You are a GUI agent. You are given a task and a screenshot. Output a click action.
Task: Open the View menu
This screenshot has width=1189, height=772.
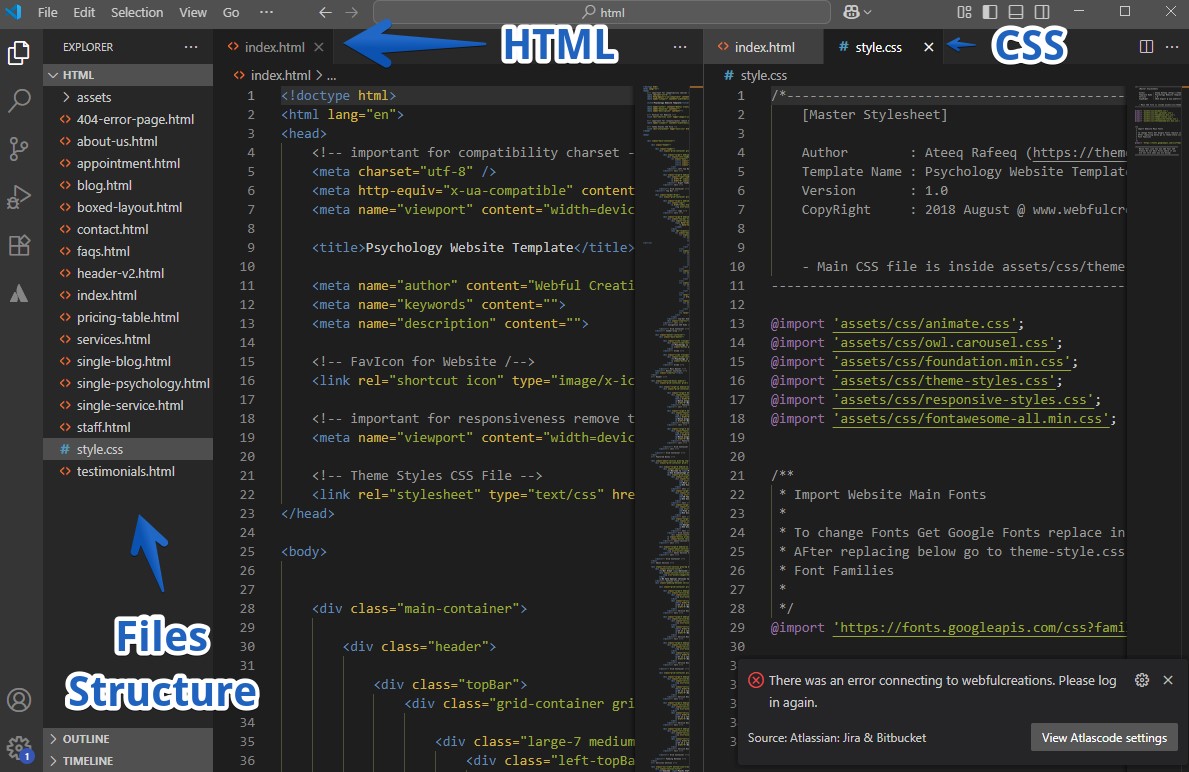click(x=192, y=12)
